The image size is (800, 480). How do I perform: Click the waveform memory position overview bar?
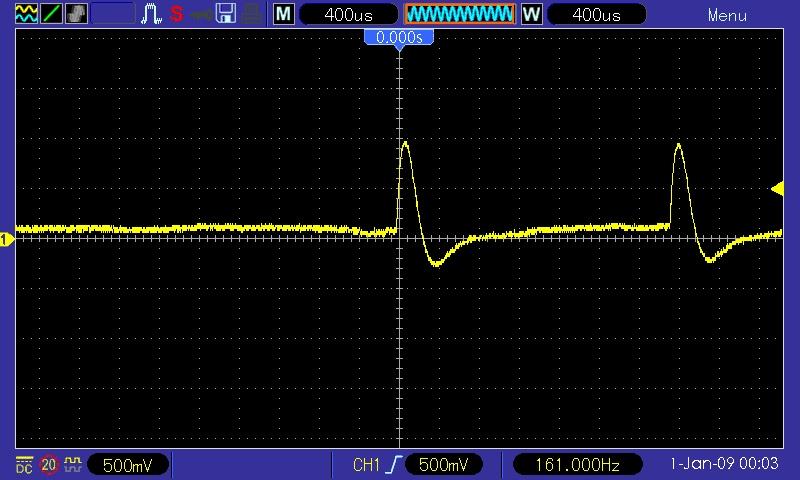click(460, 14)
